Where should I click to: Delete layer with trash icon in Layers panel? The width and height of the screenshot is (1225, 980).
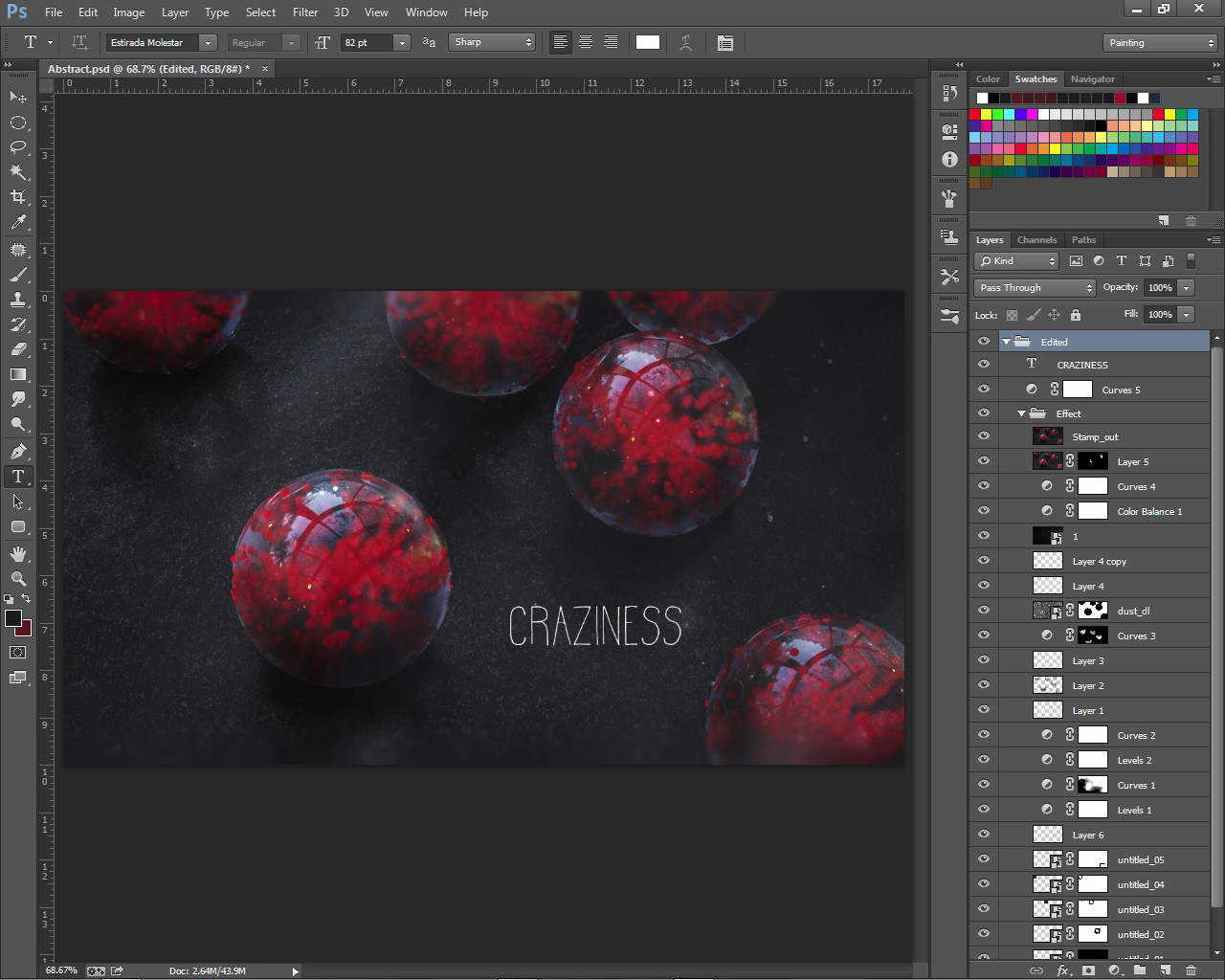(1191, 970)
